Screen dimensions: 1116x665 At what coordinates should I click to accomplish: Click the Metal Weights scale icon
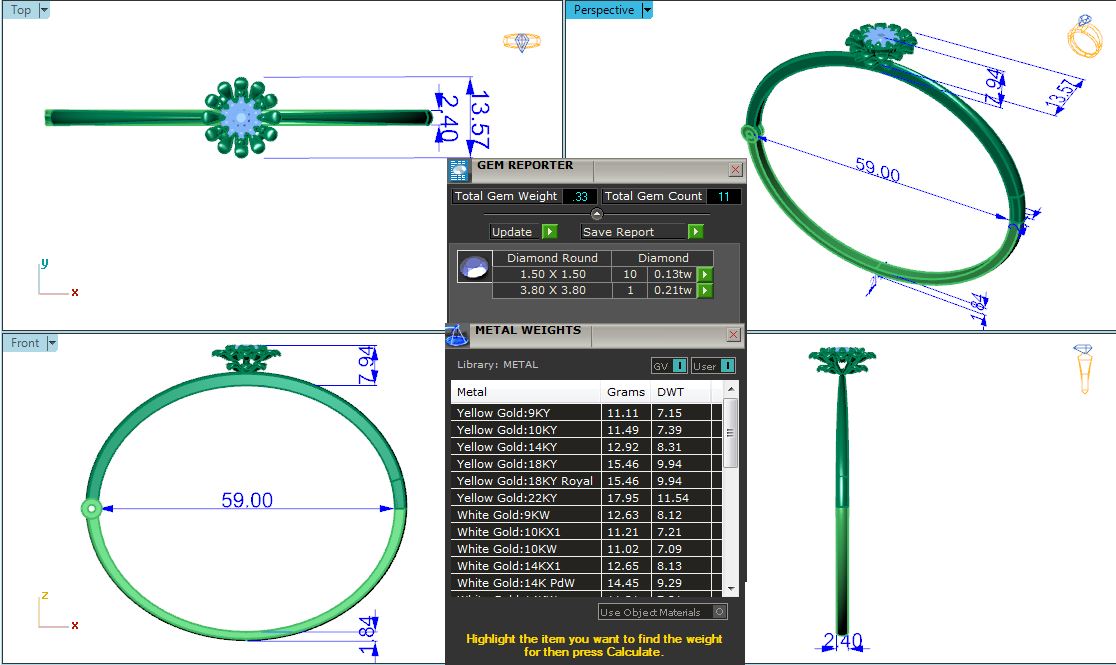[x=457, y=334]
